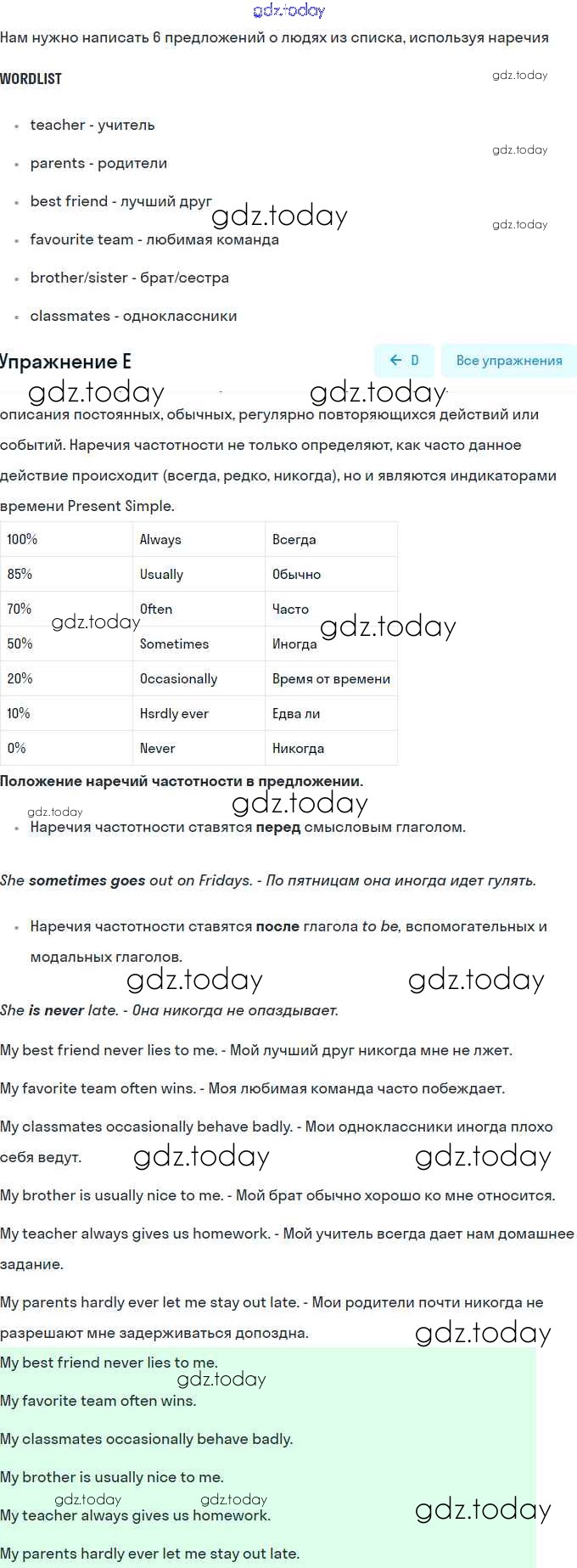Screen dimensions: 577x1568
Task: Click "My favorite team often wins." in green answer box
Action: [98, 1401]
